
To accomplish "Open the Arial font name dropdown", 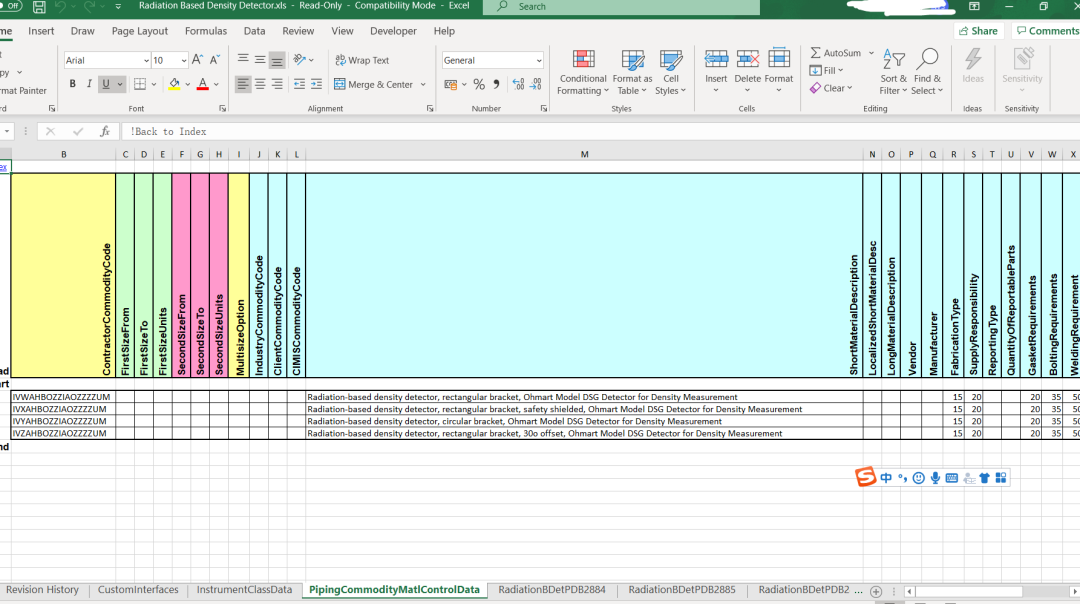I will pos(146,61).
